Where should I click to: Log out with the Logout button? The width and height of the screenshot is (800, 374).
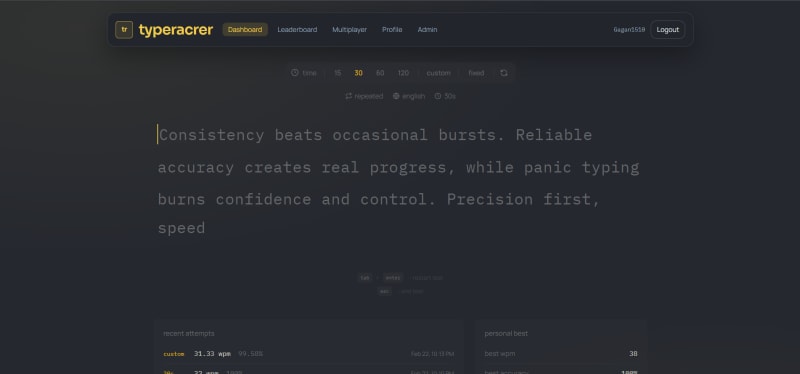pos(667,30)
